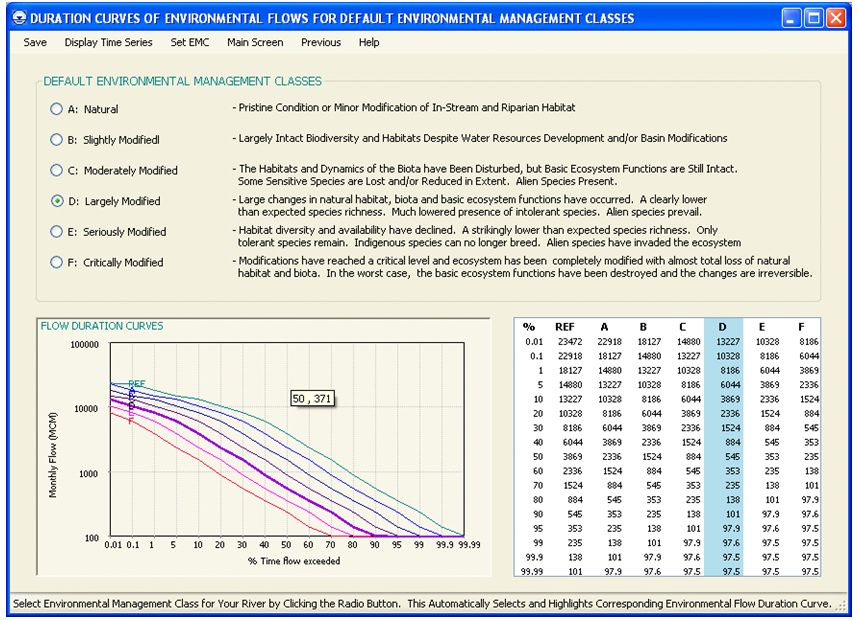Maximize the application window
The height and width of the screenshot is (620, 858).
click(813, 17)
